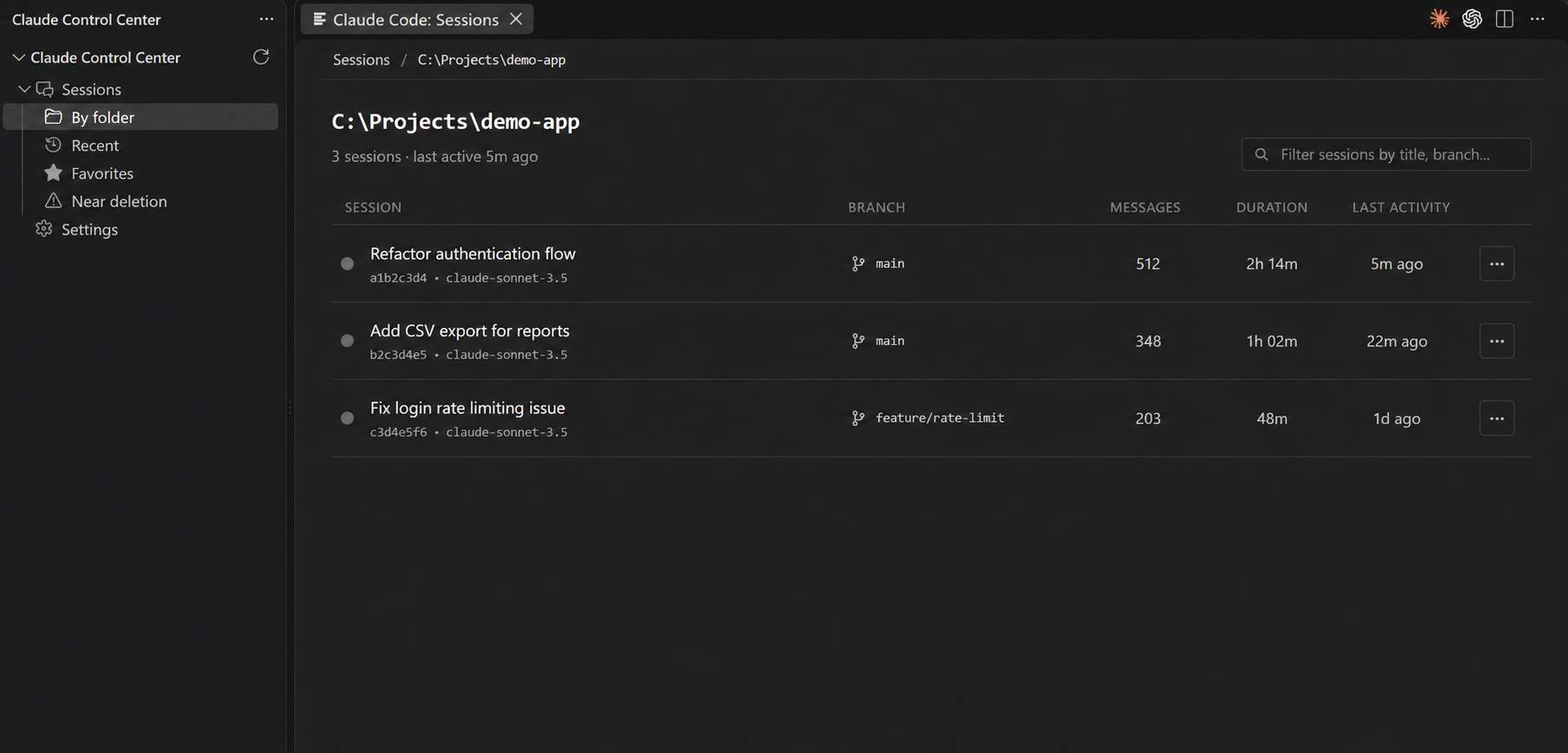This screenshot has height=753, width=1568.
Task: Click the main branch in Refactor authentication row
Action: tap(890, 263)
